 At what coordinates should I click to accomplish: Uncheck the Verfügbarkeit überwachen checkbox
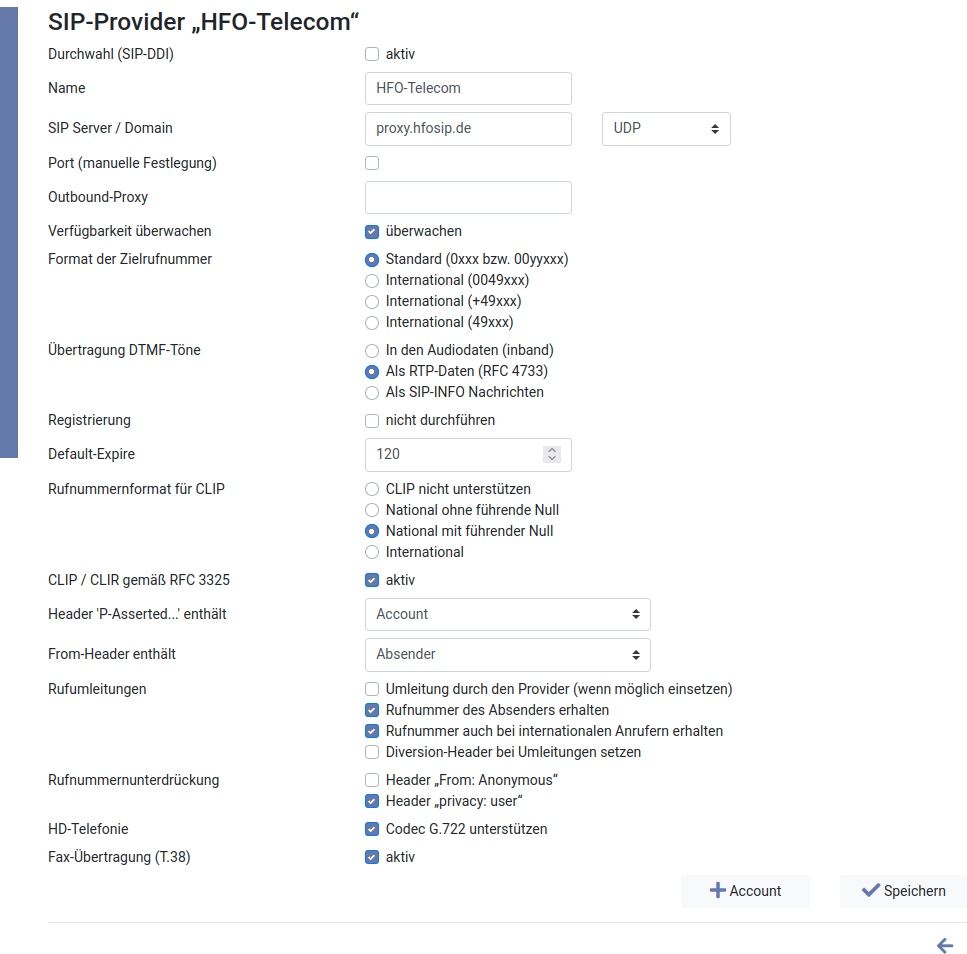pyautogui.click(x=372, y=231)
